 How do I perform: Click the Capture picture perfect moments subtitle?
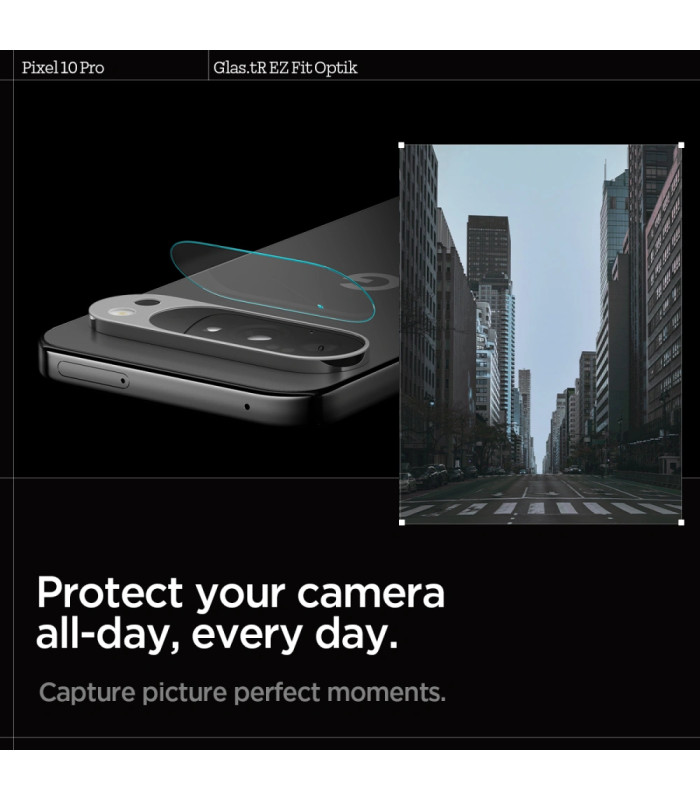click(242, 692)
